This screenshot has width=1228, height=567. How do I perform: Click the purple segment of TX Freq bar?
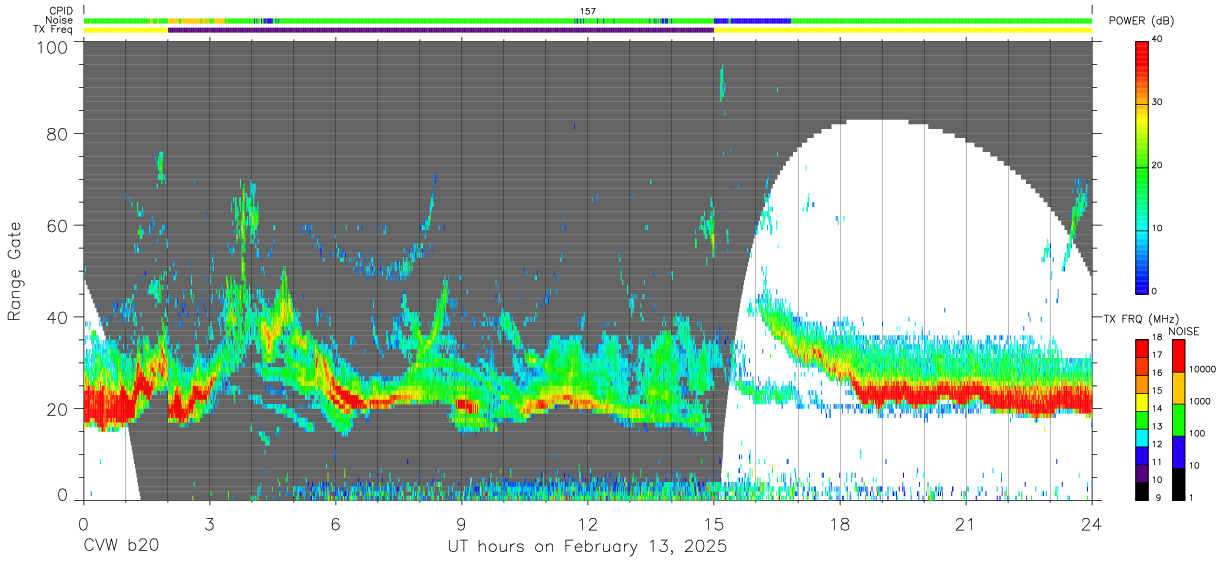[441, 30]
